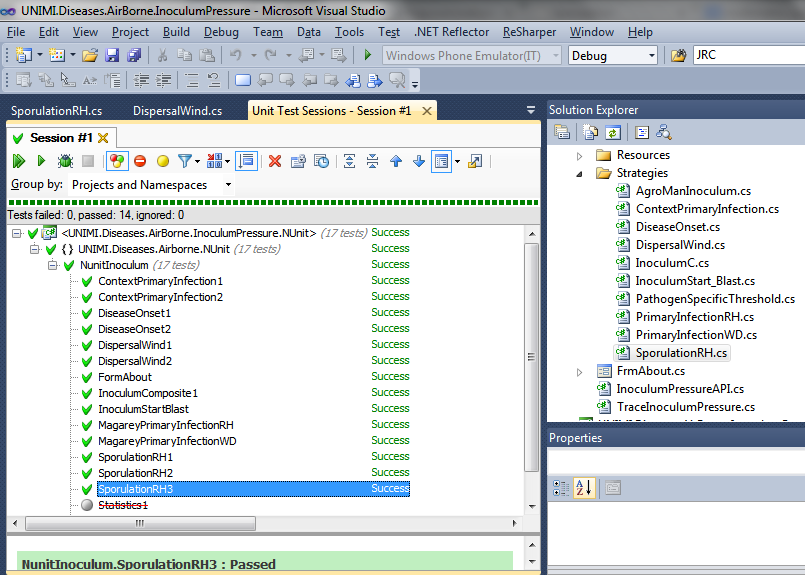Click the Solution Explorer Refresh icon
Viewport: 805px width, 575px height.
pos(613,132)
